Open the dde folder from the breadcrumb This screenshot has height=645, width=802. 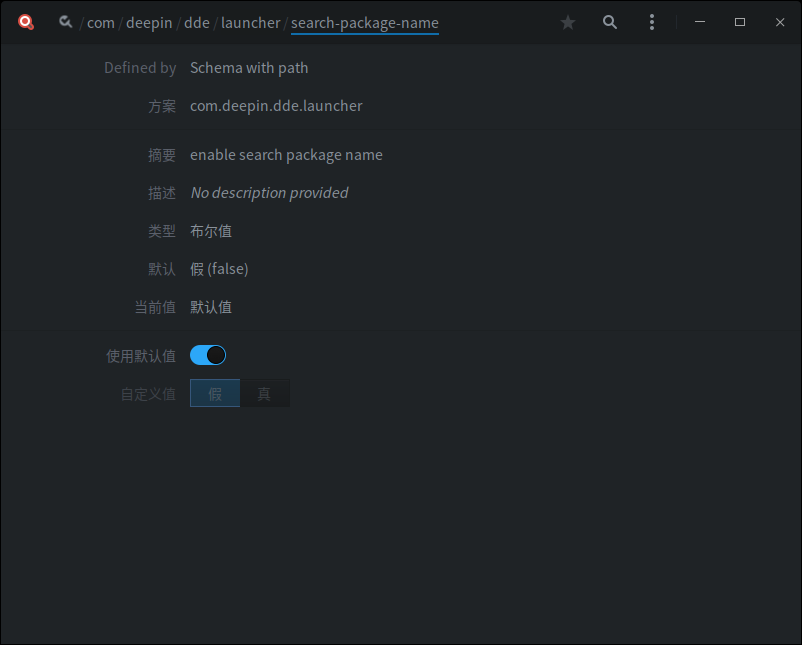click(x=196, y=22)
